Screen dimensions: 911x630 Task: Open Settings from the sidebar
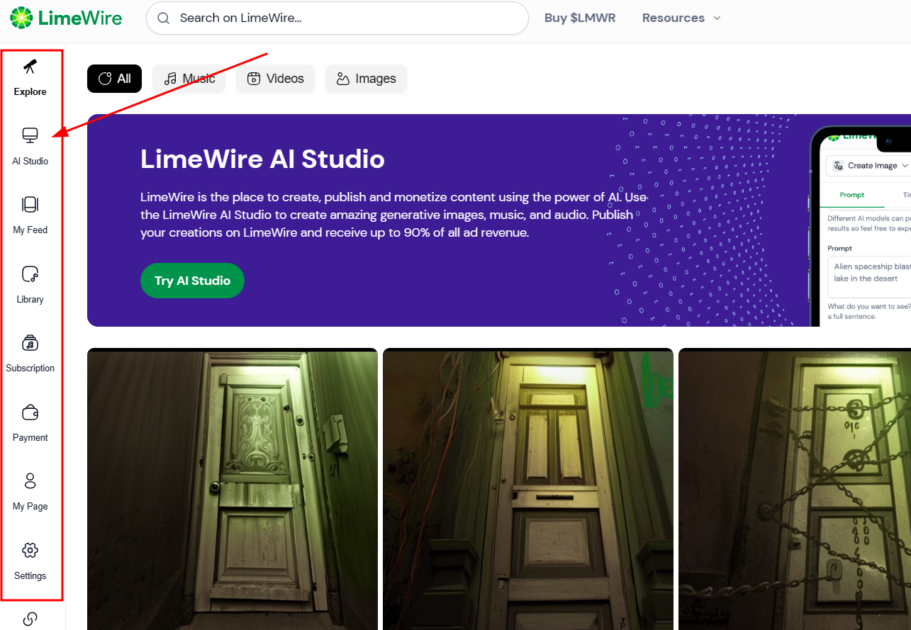click(30, 560)
